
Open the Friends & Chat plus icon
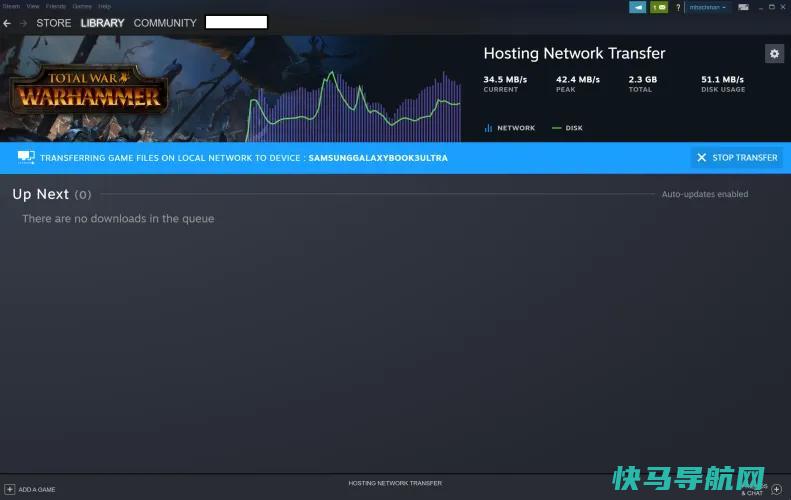pyautogui.click(x=776, y=489)
